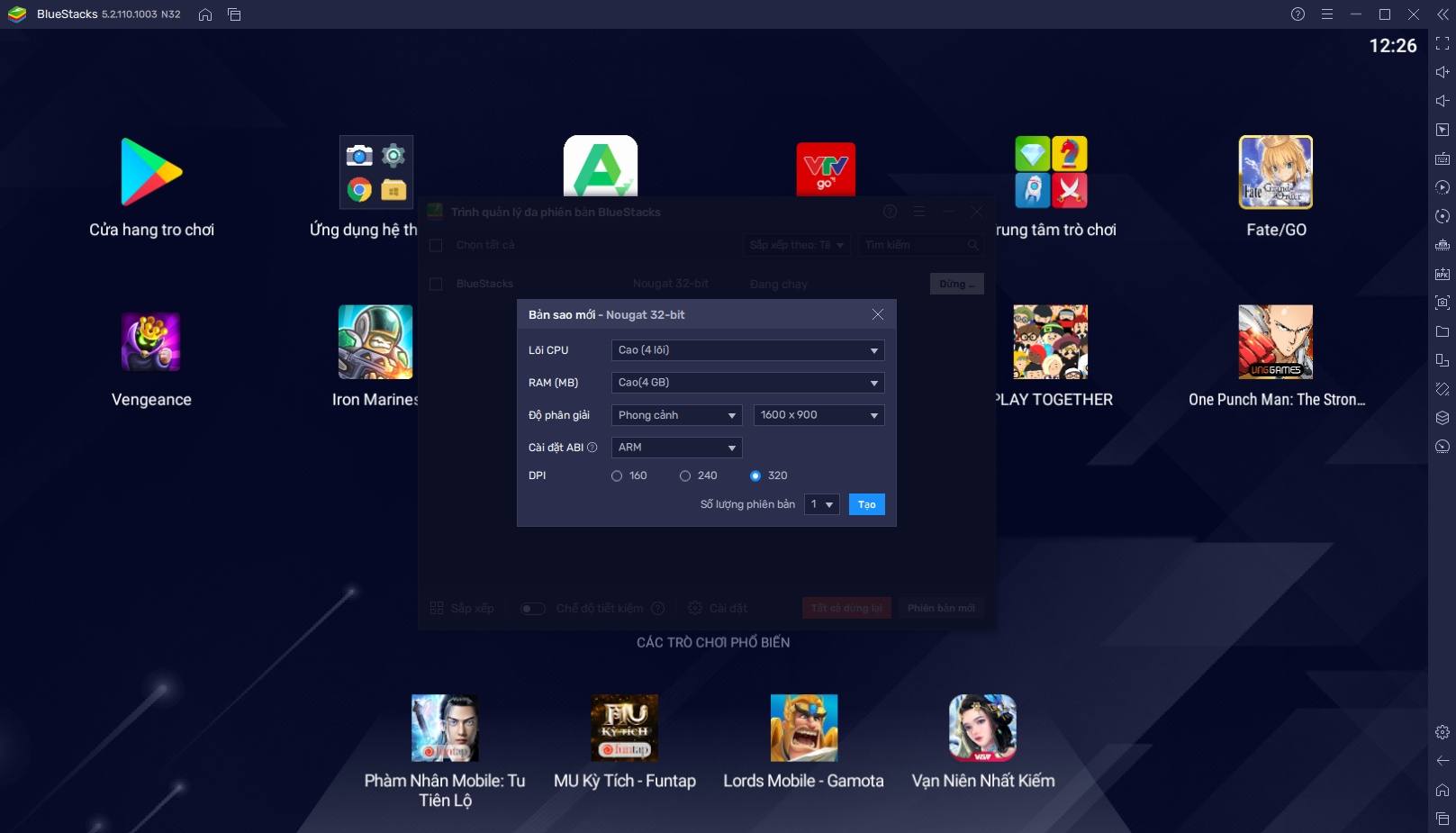Open BlueStacks settings gear in sidebar
Screen dimensions: 1456x833
click(x=1442, y=732)
